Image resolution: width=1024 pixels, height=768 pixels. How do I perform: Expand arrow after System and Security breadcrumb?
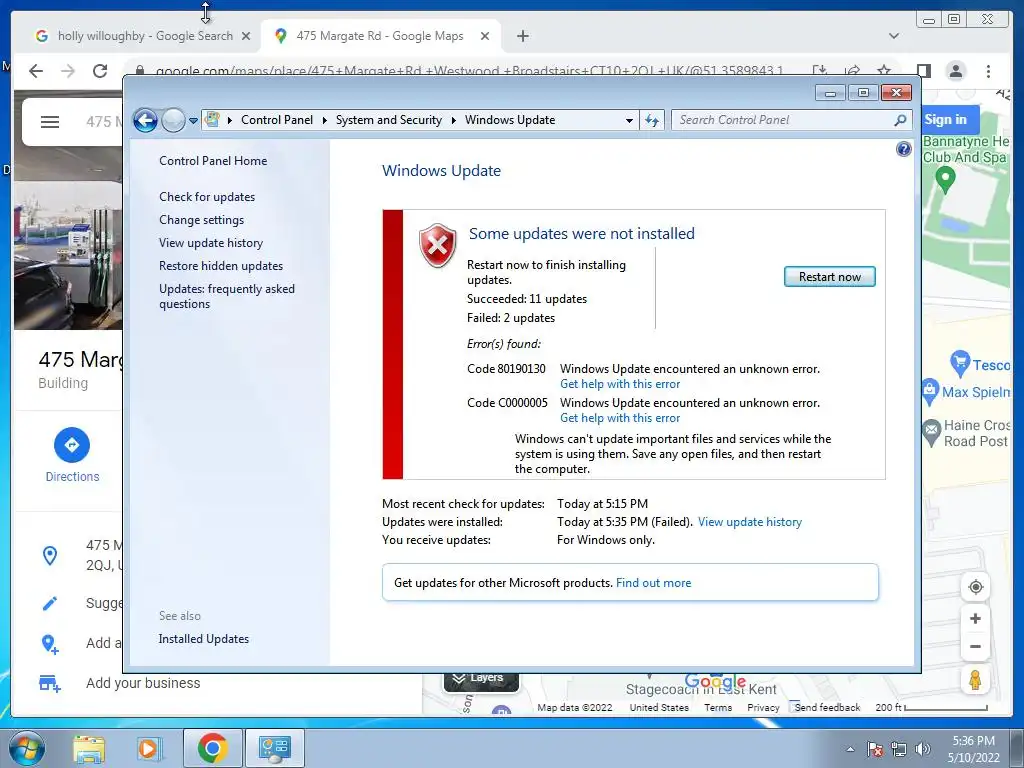(x=453, y=120)
